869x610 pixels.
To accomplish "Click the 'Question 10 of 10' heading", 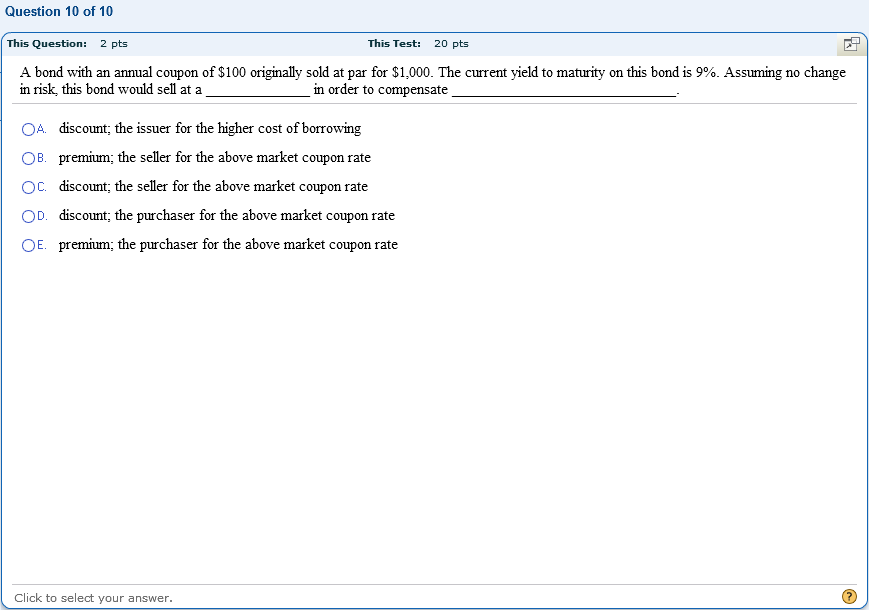I will [59, 12].
